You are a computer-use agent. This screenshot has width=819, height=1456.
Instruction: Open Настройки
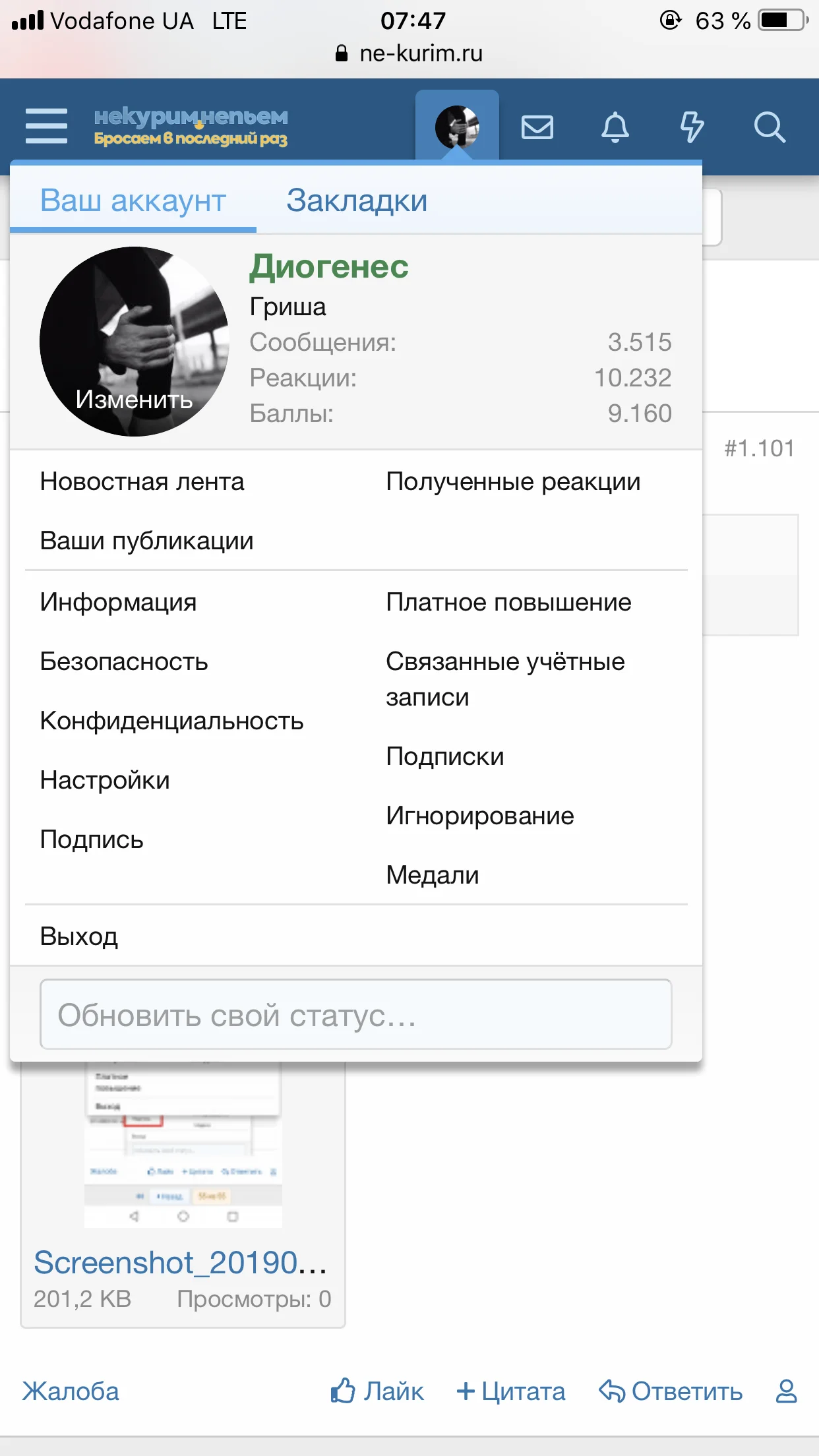pyautogui.click(x=105, y=781)
